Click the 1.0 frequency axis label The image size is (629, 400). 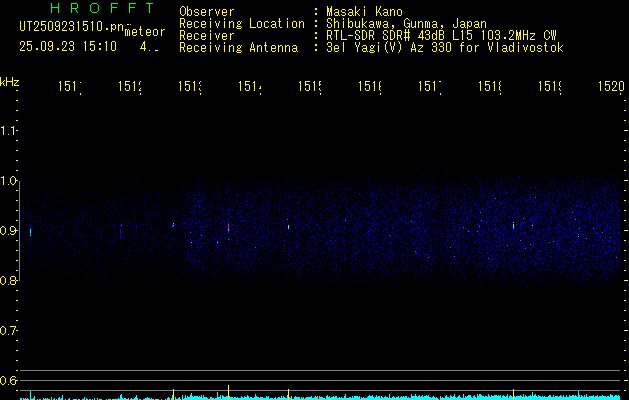[x=9, y=181]
